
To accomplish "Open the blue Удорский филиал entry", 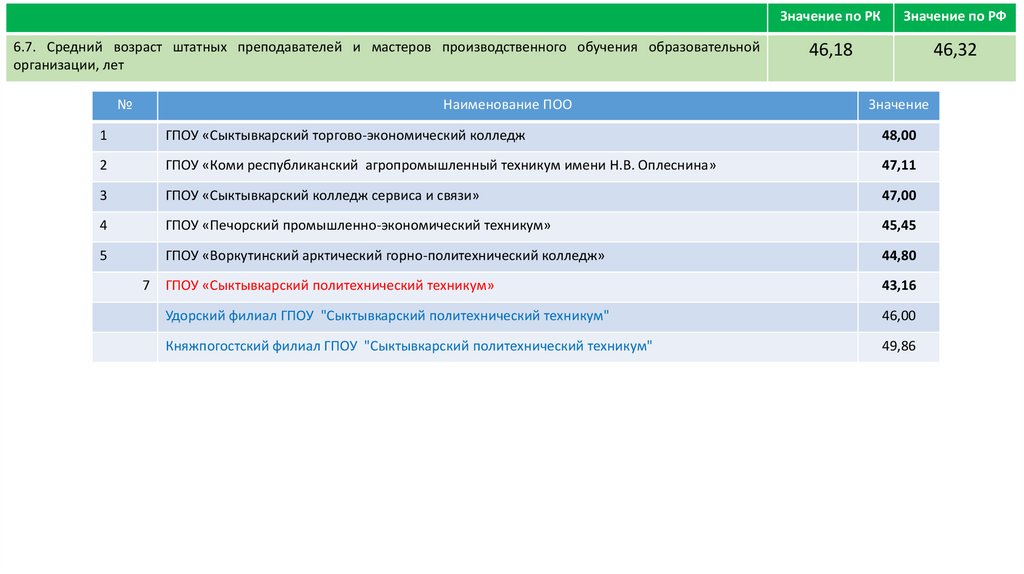I will (x=387, y=315).
